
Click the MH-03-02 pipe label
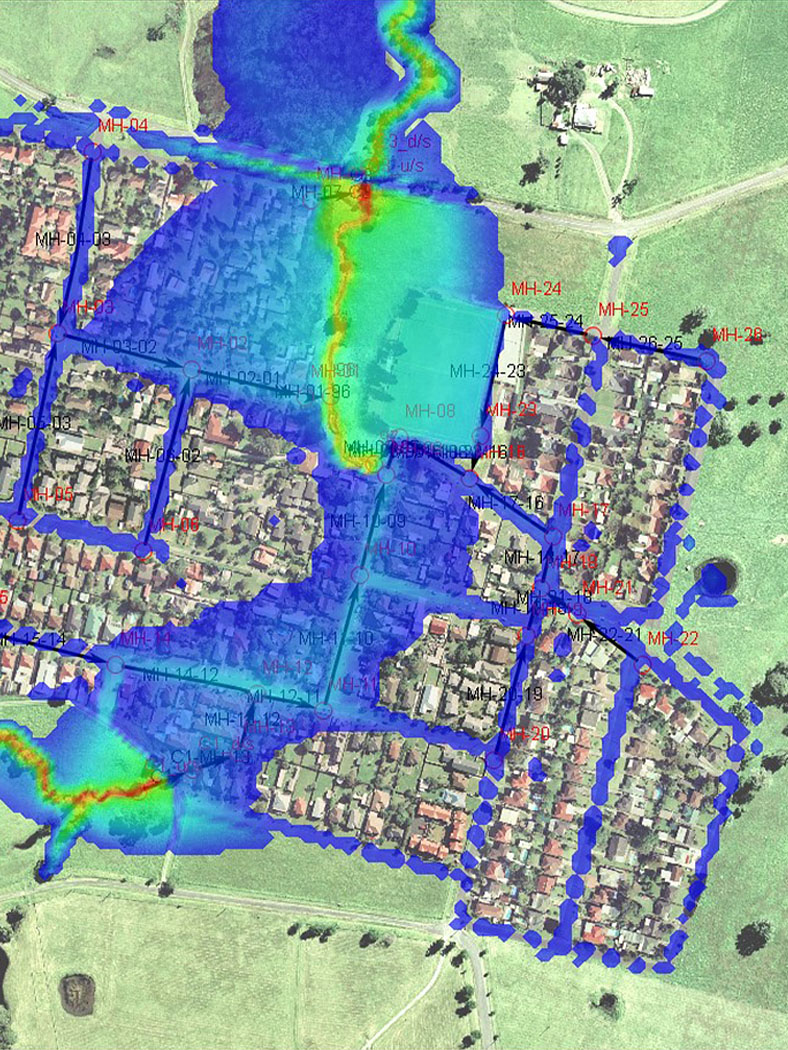[119, 347]
